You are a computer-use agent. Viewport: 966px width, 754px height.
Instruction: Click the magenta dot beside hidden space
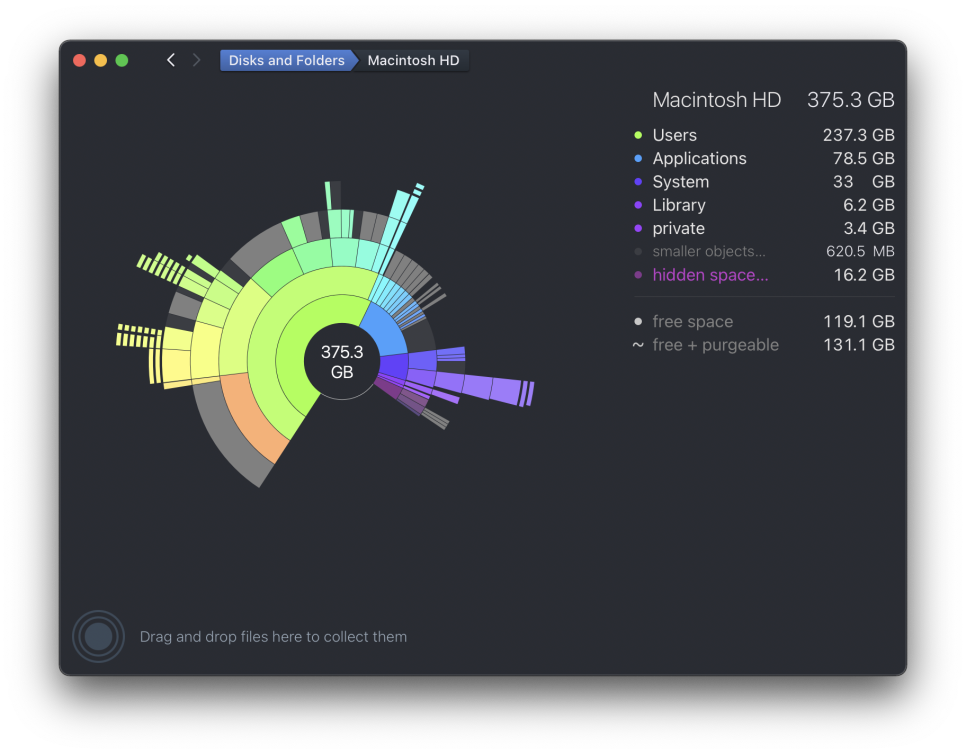pyautogui.click(x=638, y=275)
